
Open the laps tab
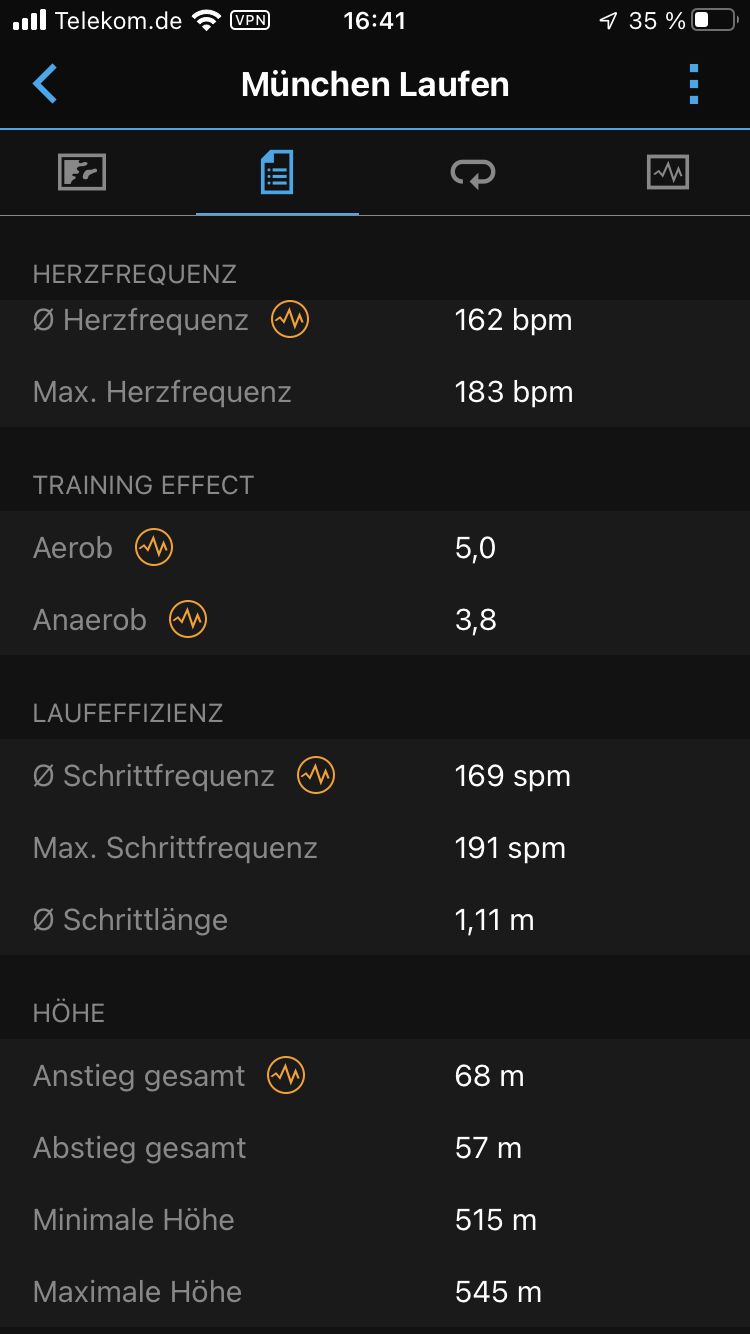click(472, 173)
